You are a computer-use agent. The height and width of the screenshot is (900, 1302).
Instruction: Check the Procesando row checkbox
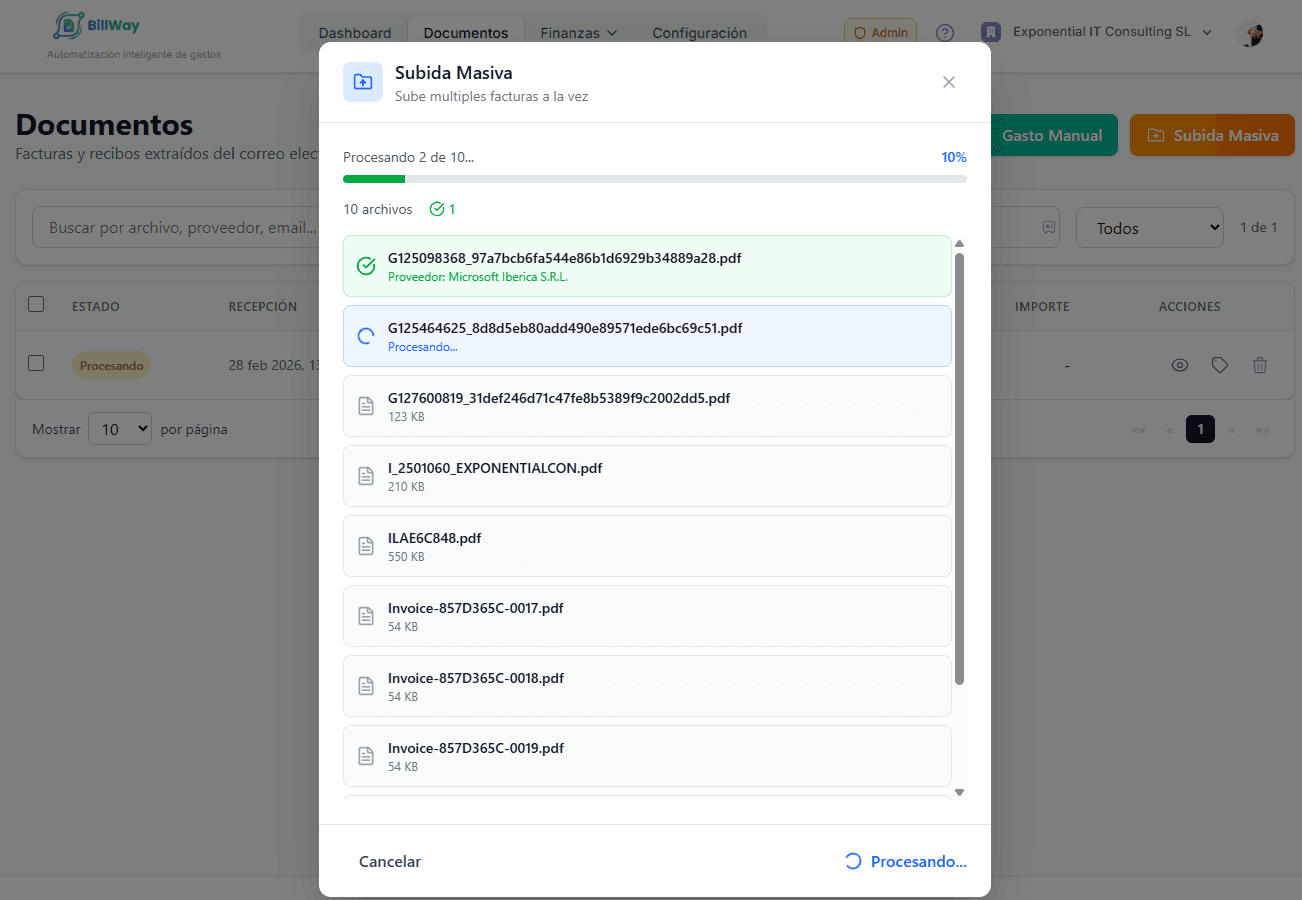(36, 364)
